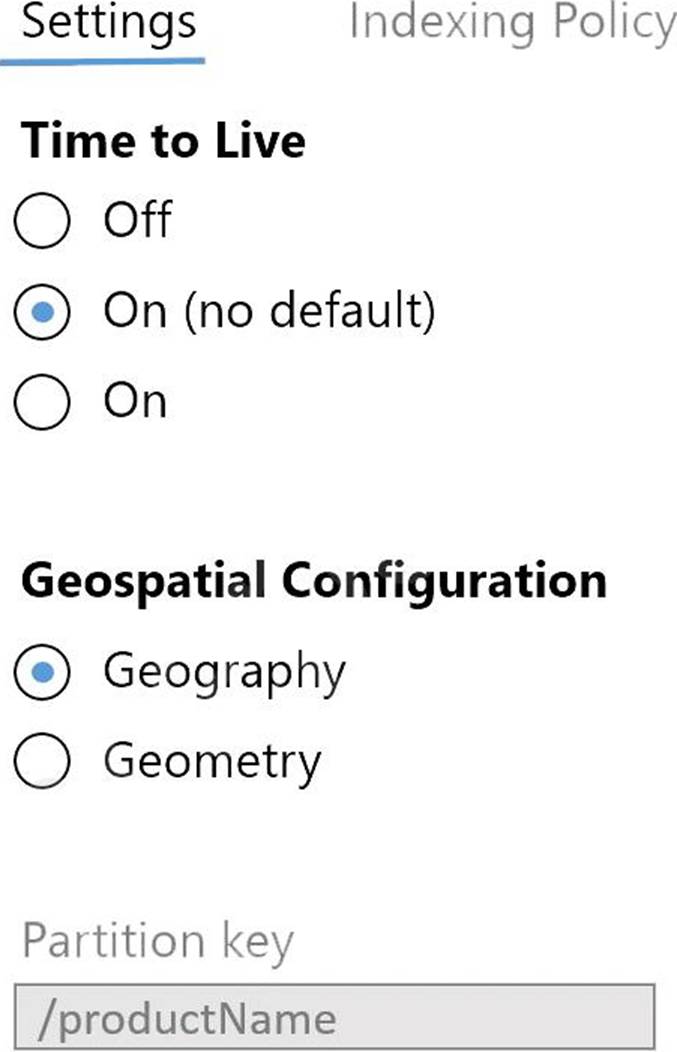Screen dimensions: 677x1052
Task: Select the Time to Live Off radio circle
Action: tap(42, 221)
